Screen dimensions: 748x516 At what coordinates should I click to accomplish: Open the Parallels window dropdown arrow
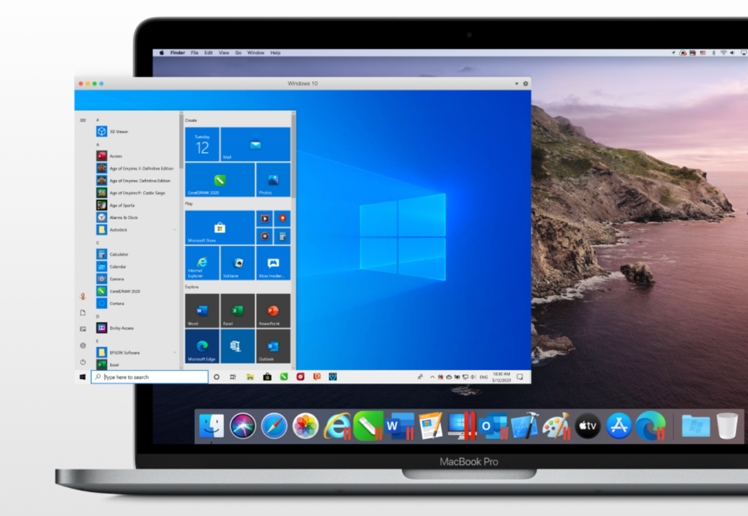[516, 83]
